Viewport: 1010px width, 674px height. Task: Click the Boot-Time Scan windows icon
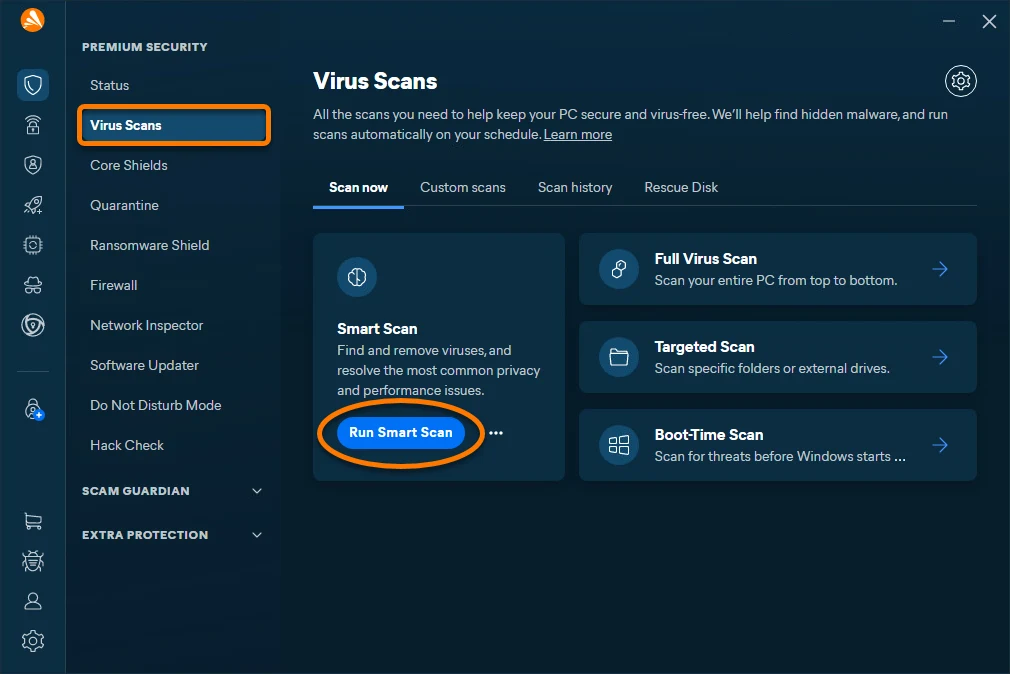(619, 445)
